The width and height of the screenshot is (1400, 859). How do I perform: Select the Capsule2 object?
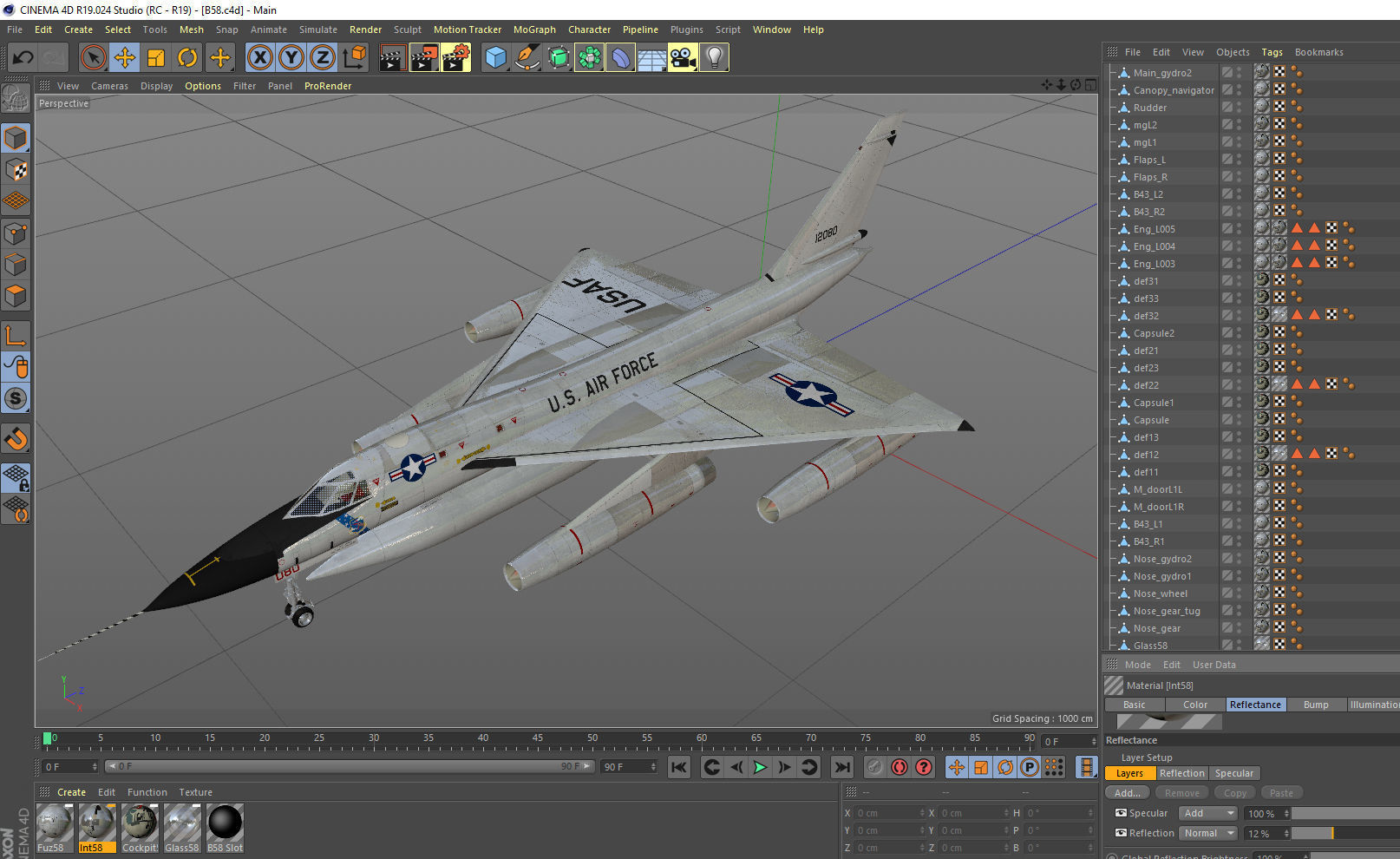coord(1154,333)
